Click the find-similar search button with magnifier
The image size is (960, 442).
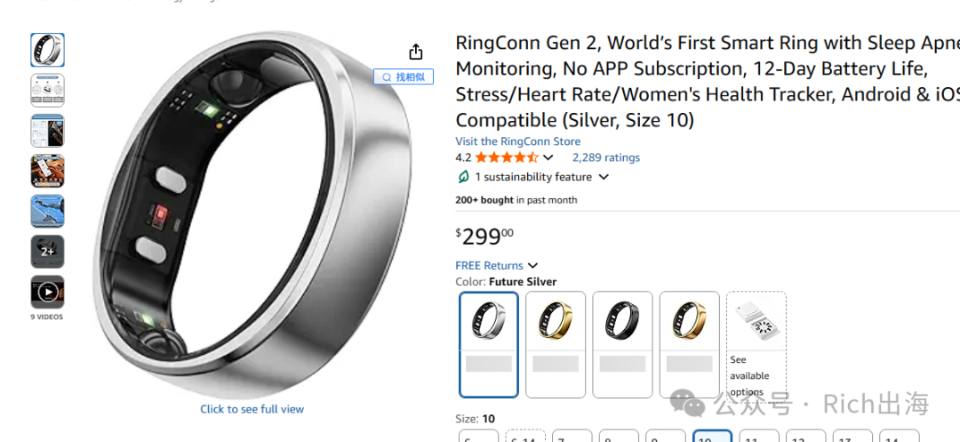click(403, 77)
